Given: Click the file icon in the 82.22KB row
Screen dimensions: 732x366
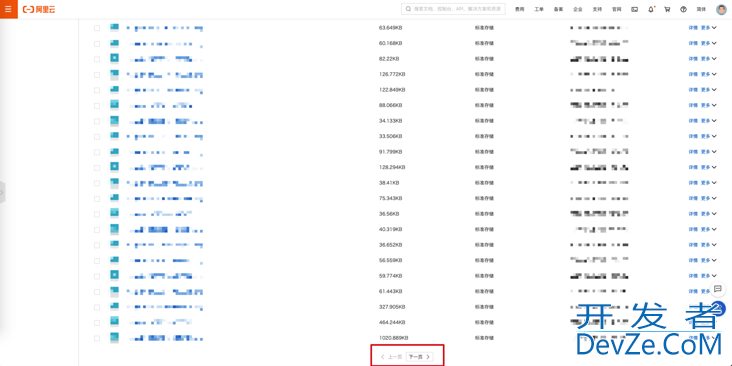Looking at the screenshot, I should tap(114, 59).
